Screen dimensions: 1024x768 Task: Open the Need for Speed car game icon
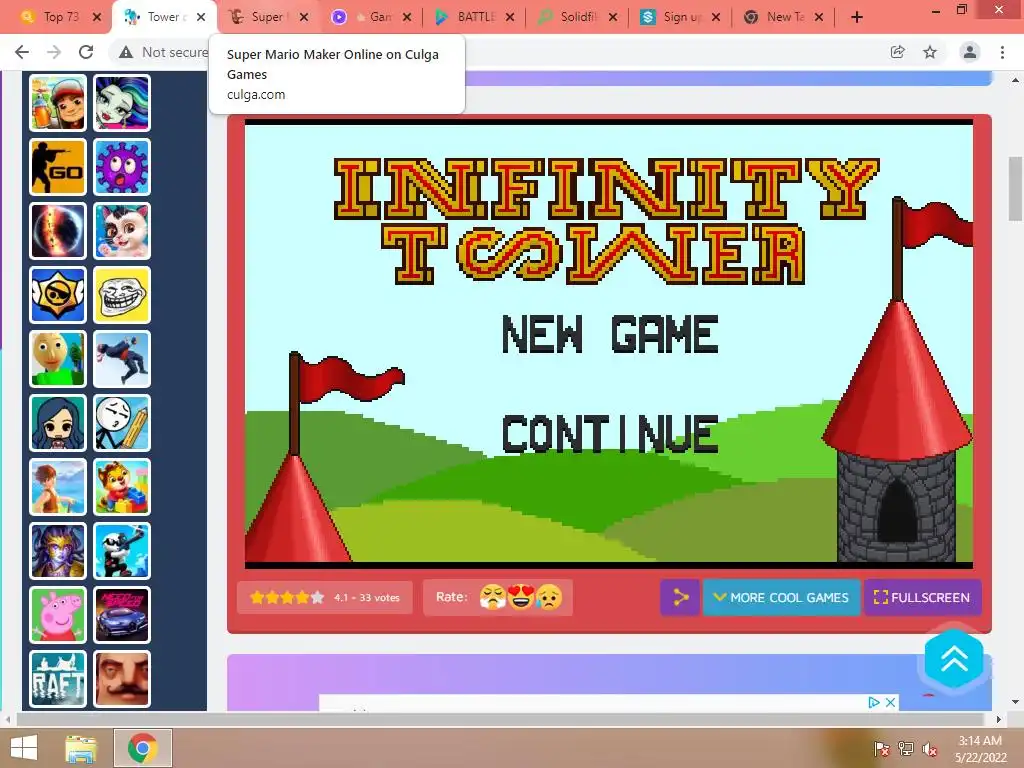tap(121, 615)
